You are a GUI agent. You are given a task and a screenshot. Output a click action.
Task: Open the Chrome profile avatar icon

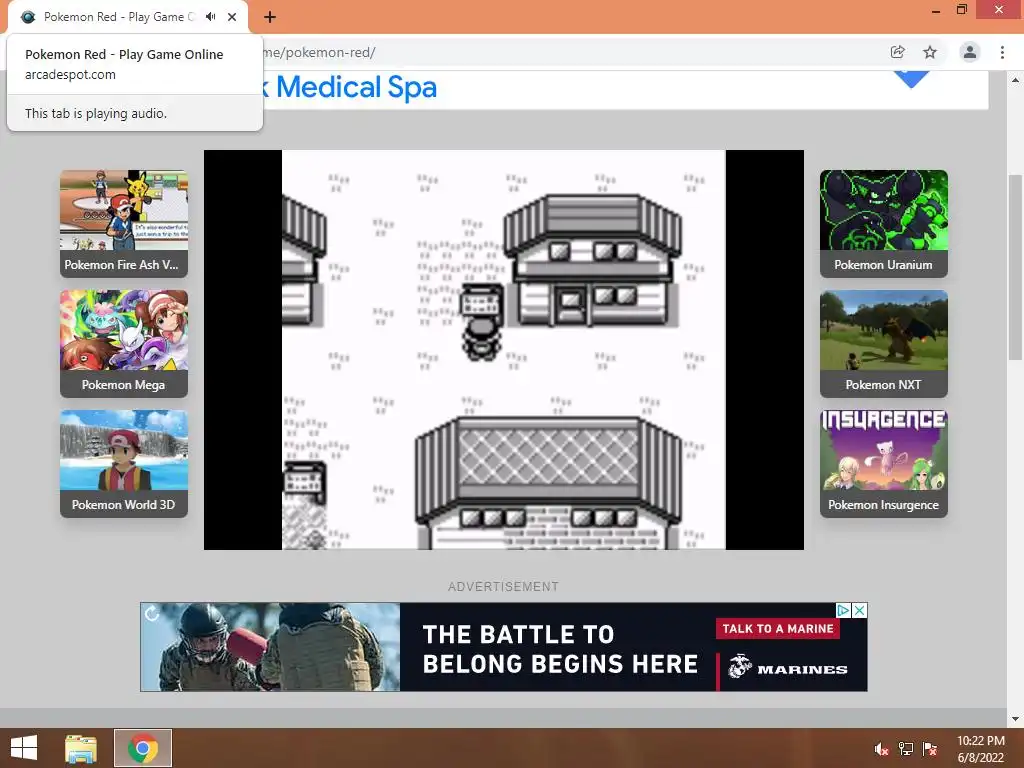[x=970, y=52]
